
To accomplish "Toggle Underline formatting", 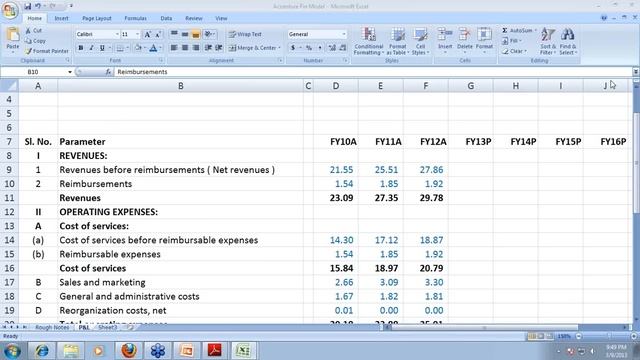I will coord(102,48).
